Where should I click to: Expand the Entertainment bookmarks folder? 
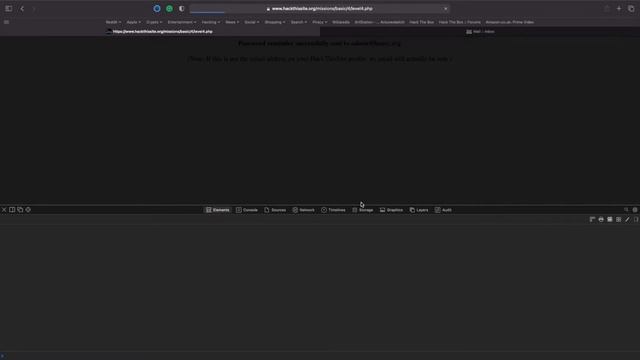[x=182, y=22]
